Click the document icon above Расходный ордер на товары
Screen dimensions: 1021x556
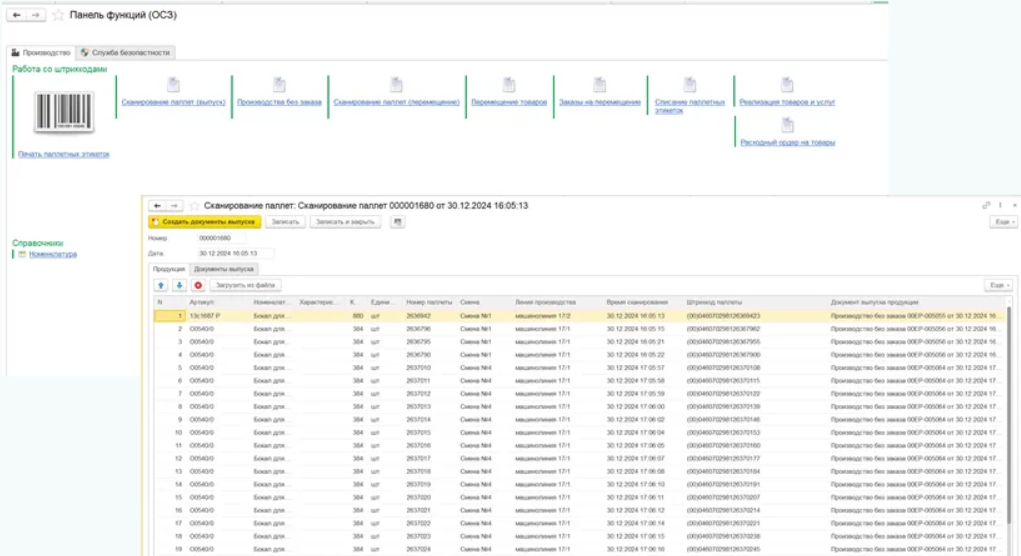pos(787,125)
